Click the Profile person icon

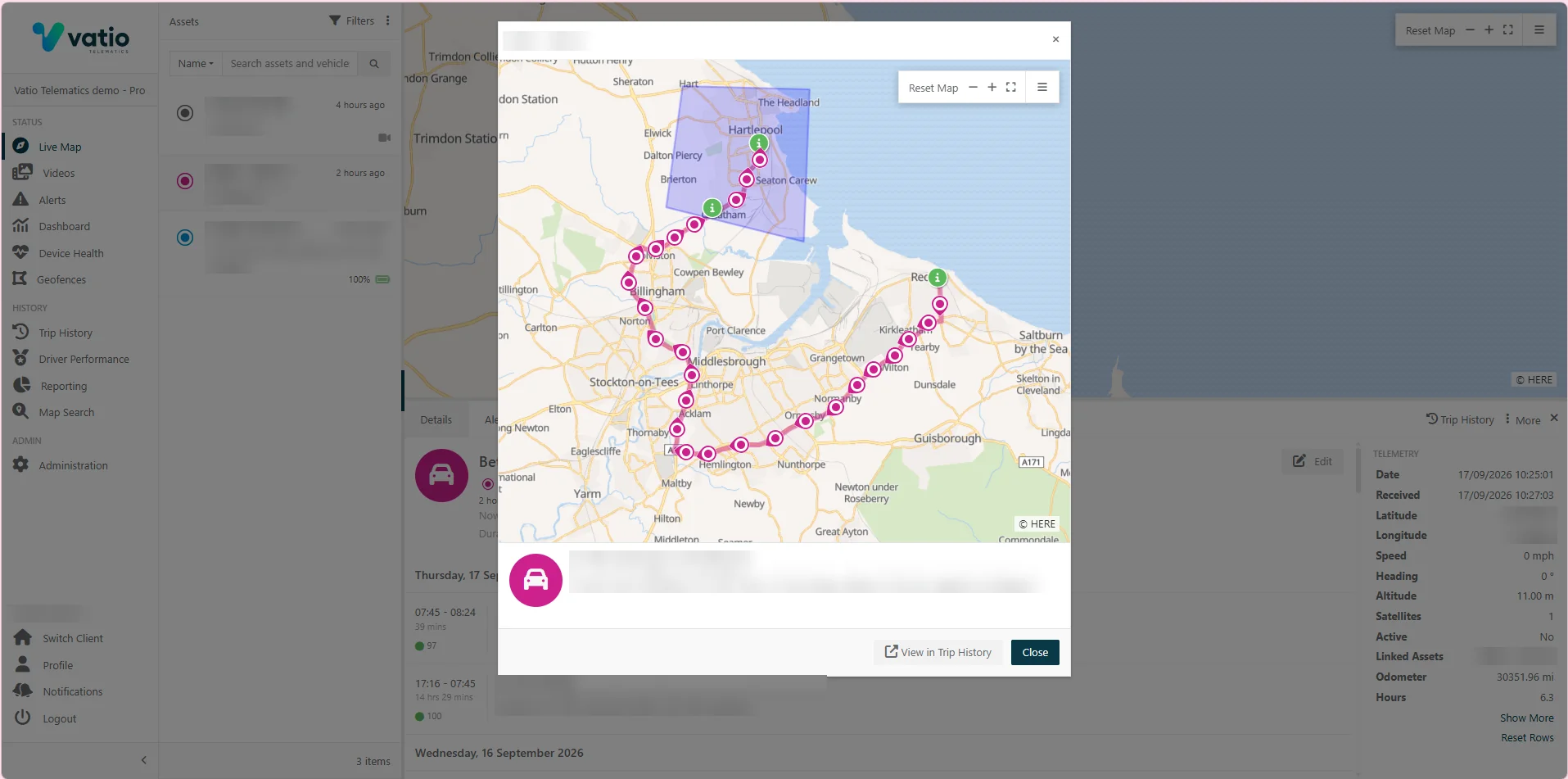23,664
